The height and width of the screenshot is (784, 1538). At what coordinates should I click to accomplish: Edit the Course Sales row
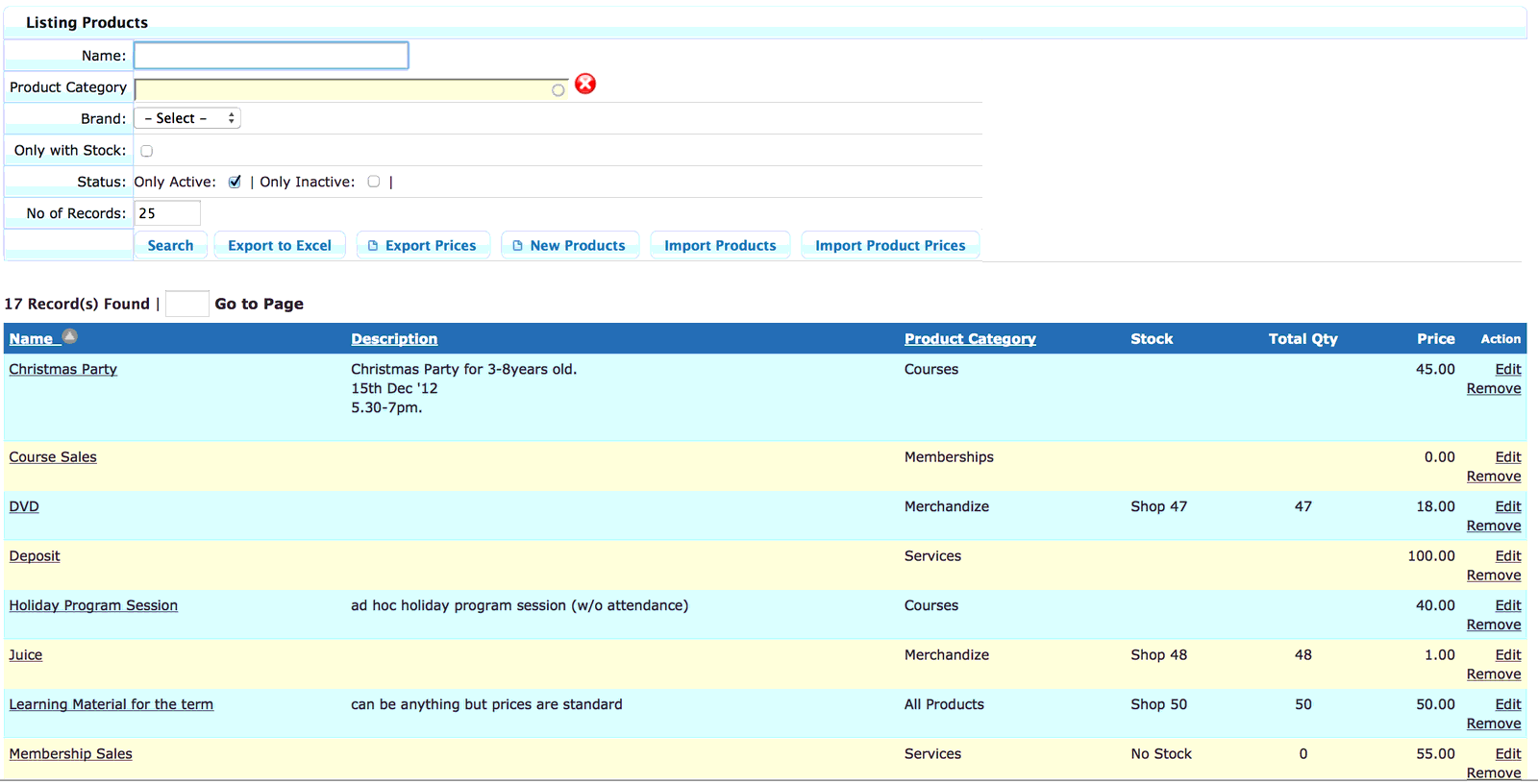1508,457
